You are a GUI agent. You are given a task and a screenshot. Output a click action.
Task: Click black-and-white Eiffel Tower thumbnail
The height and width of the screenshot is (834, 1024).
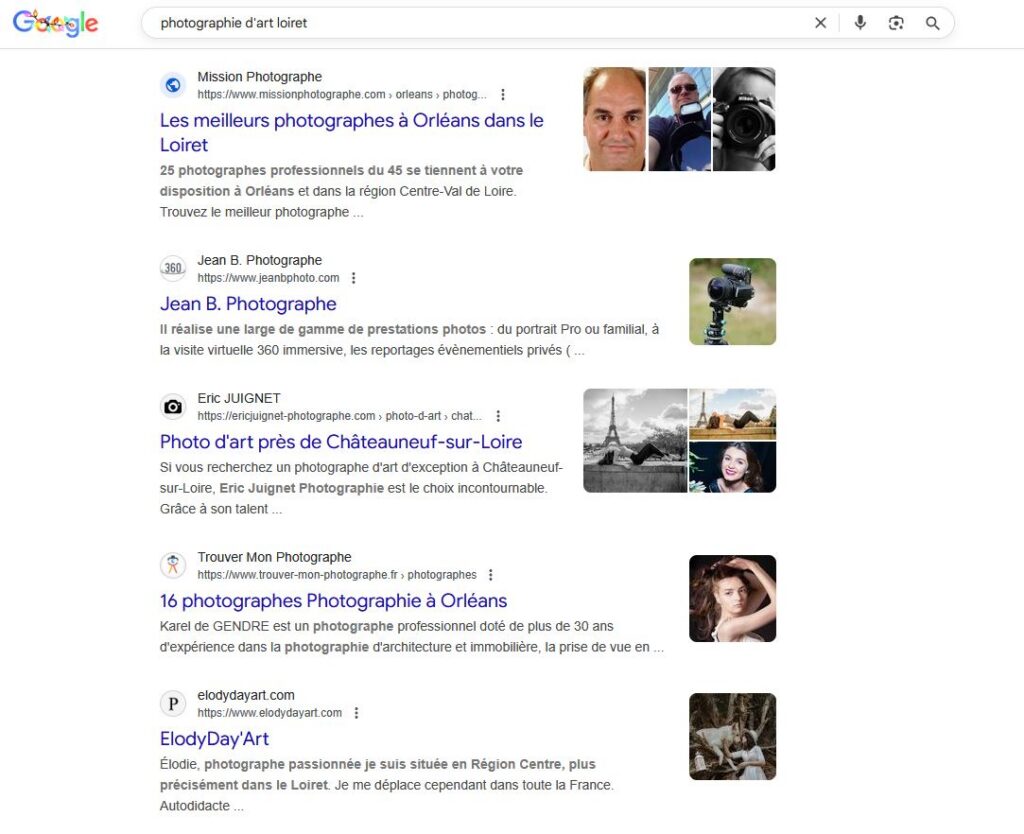click(x=635, y=441)
